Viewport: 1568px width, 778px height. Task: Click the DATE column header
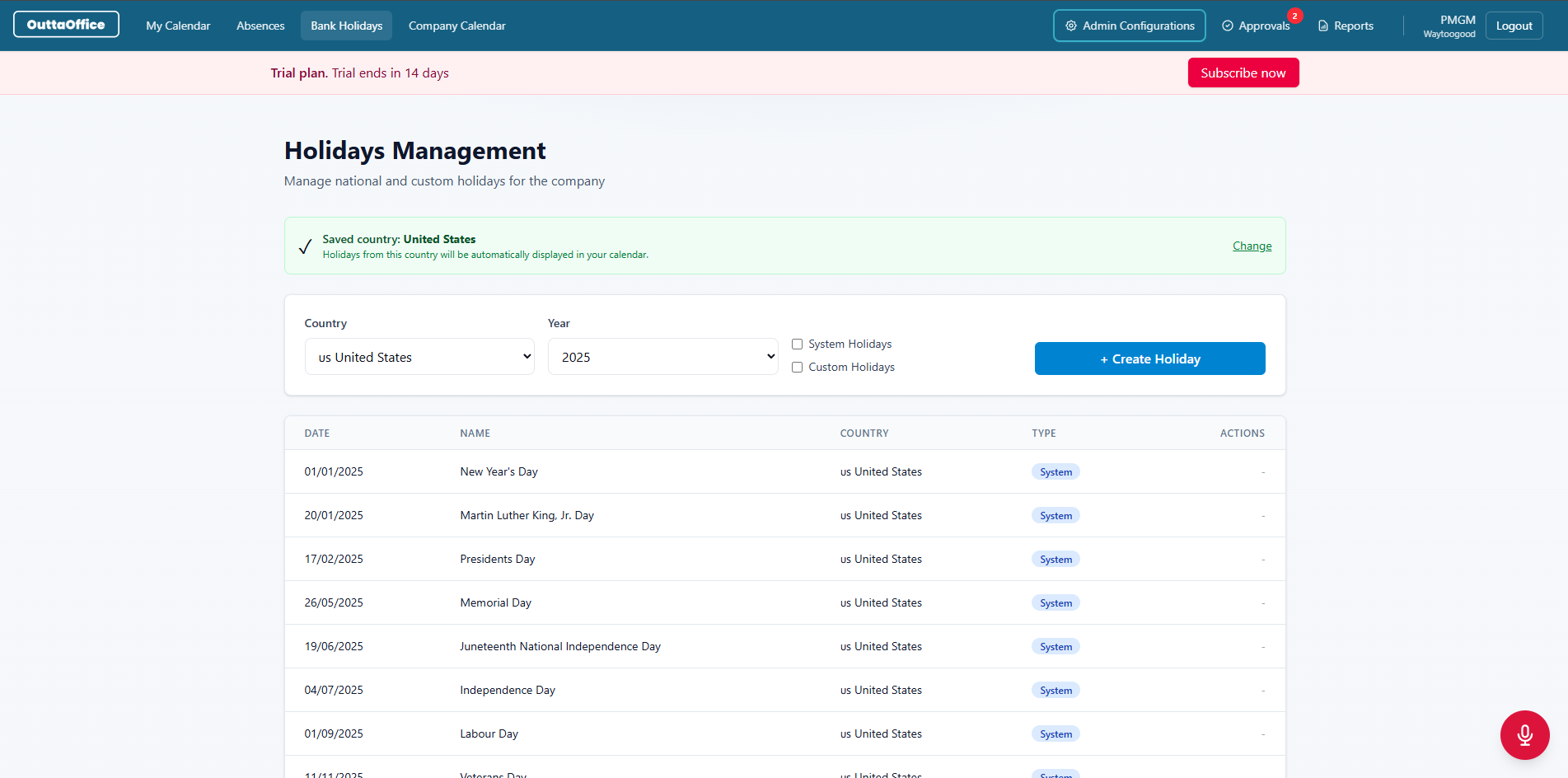[x=317, y=433]
